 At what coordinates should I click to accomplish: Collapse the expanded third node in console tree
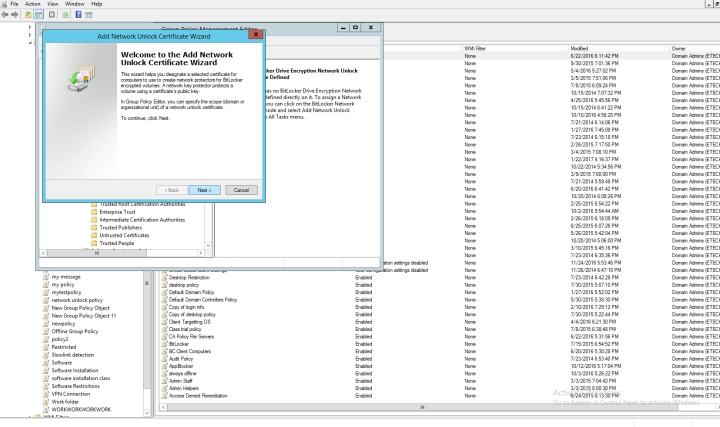pos(30,42)
